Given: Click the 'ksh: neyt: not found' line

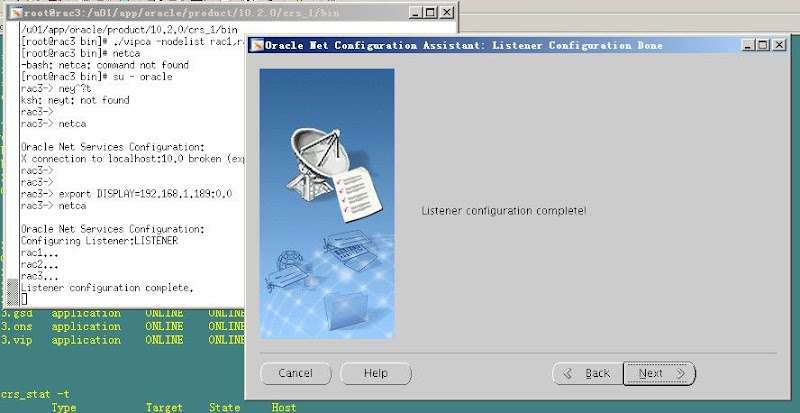Looking at the screenshot, I should click(75, 100).
